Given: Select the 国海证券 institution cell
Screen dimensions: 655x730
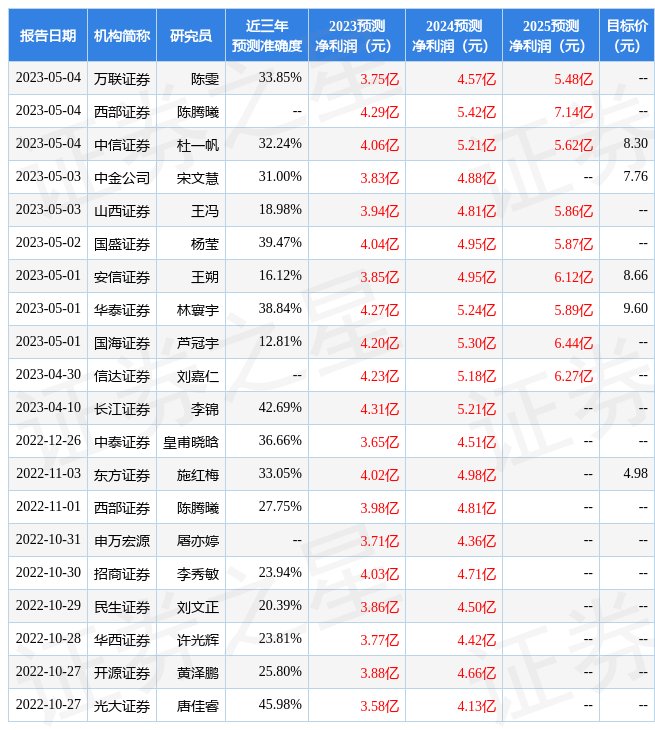Looking at the screenshot, I should click(x=122, y=343).
